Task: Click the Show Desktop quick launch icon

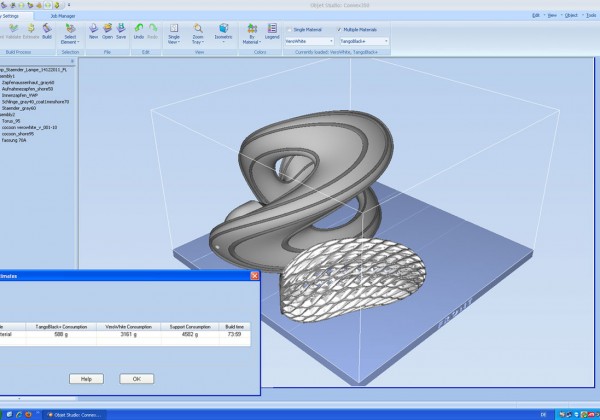Action: (x=10, y=415)
